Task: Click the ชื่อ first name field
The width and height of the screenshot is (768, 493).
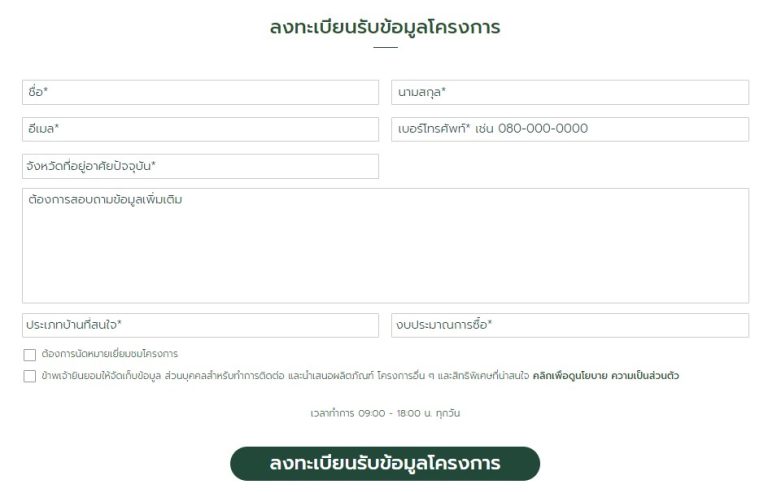Action: click(x=200, y=92)
